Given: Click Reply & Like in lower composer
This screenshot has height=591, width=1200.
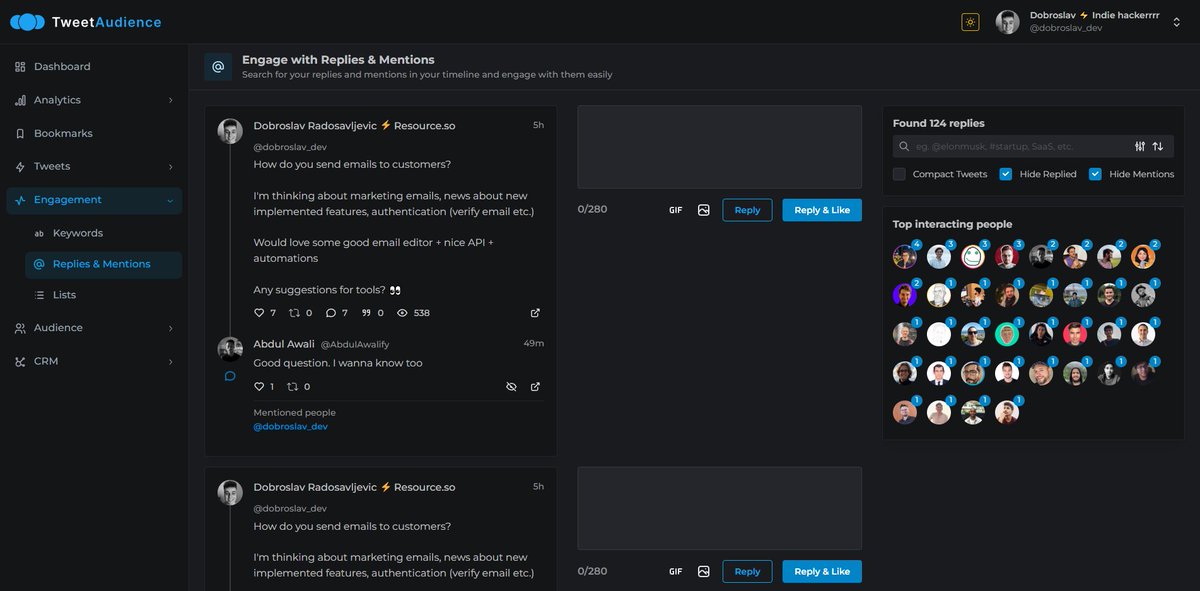Looking at the screenshot, I should [822, 572].
